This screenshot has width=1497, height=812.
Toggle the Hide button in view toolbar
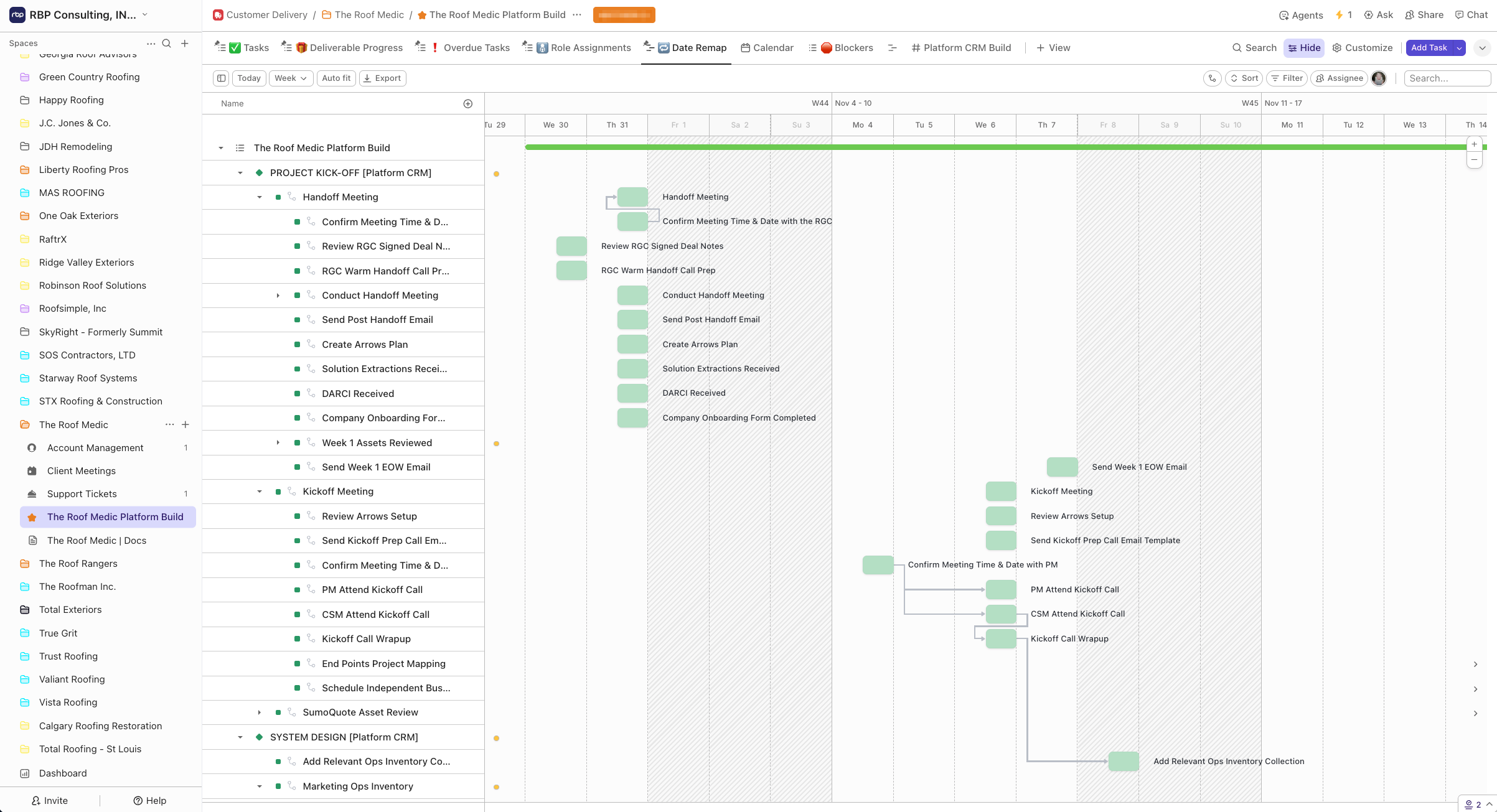pos(1304,48)
